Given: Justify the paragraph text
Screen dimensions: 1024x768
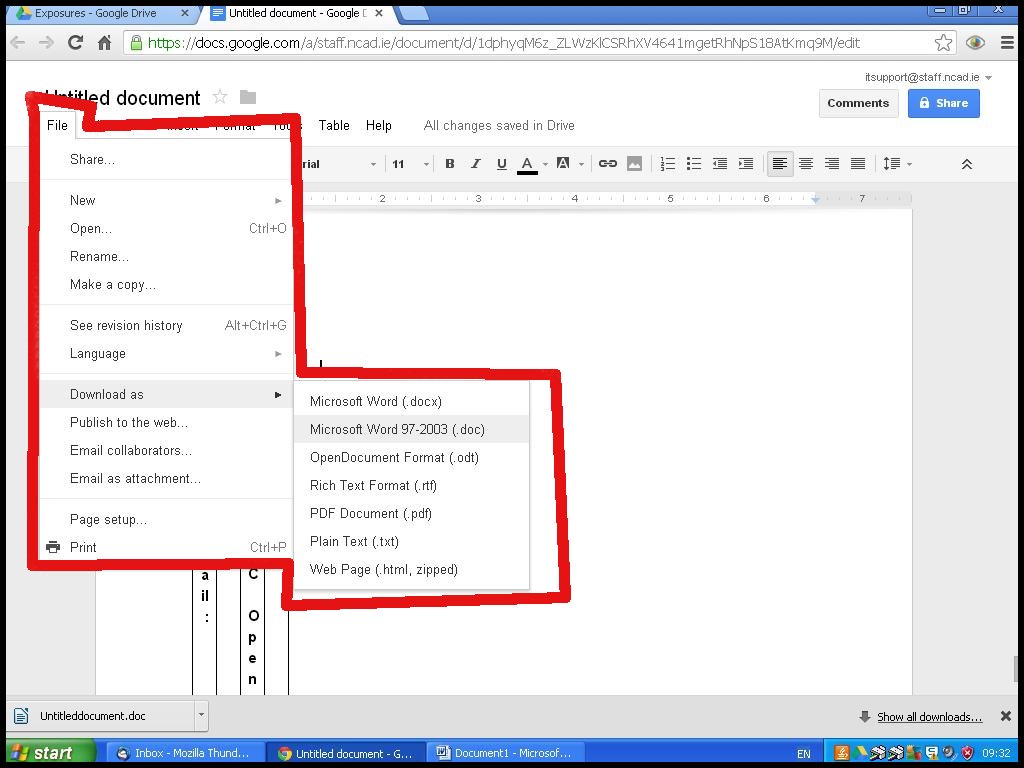Looking at the screenshot, I should tap(858, 164).
